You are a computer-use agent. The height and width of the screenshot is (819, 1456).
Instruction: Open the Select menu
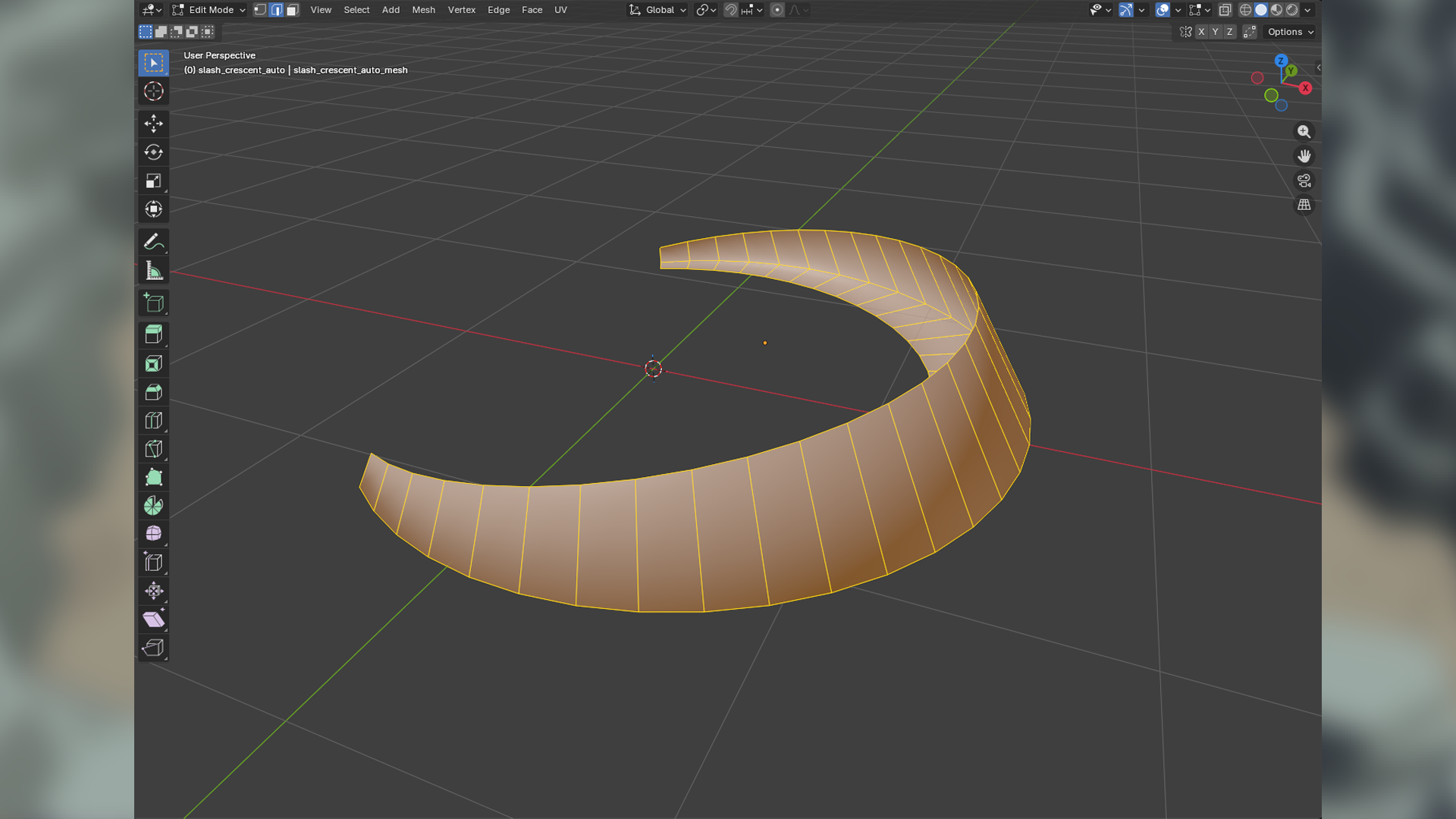pyautogui.click(x=356, y=10)
